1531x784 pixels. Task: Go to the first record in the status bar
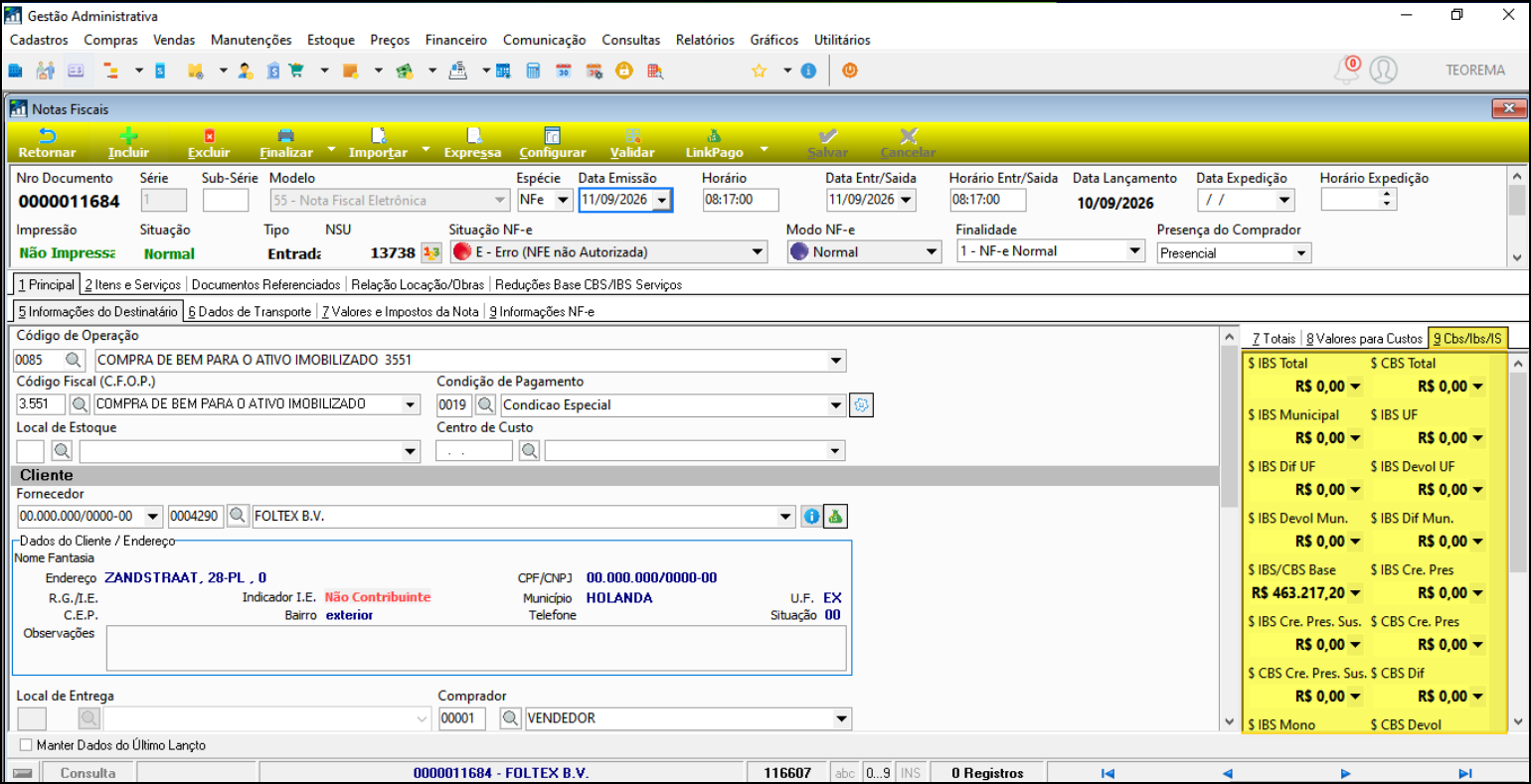pyautogui.click(x=1107, y=773)
